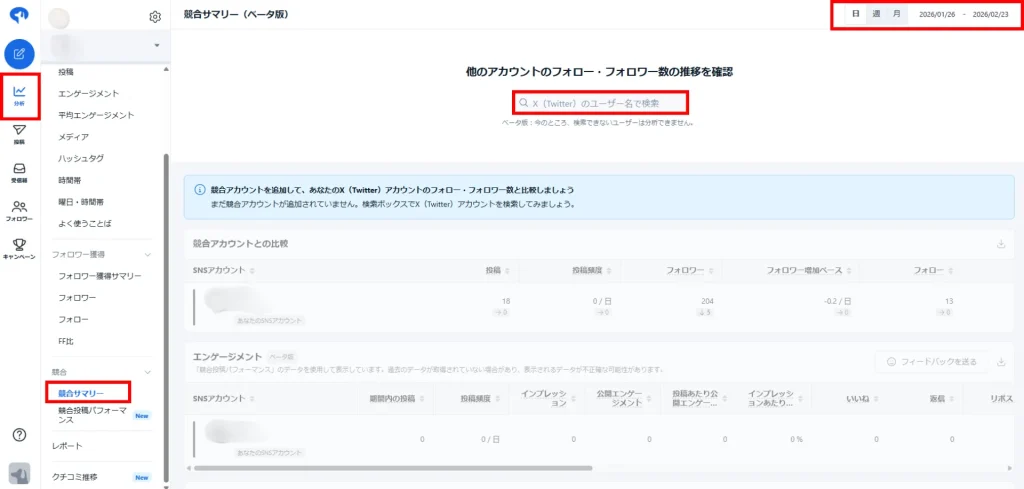Screen dimensions: 1024x489
Task: Collapse the 競合 section chevron
Action: (x=149, y=372)
